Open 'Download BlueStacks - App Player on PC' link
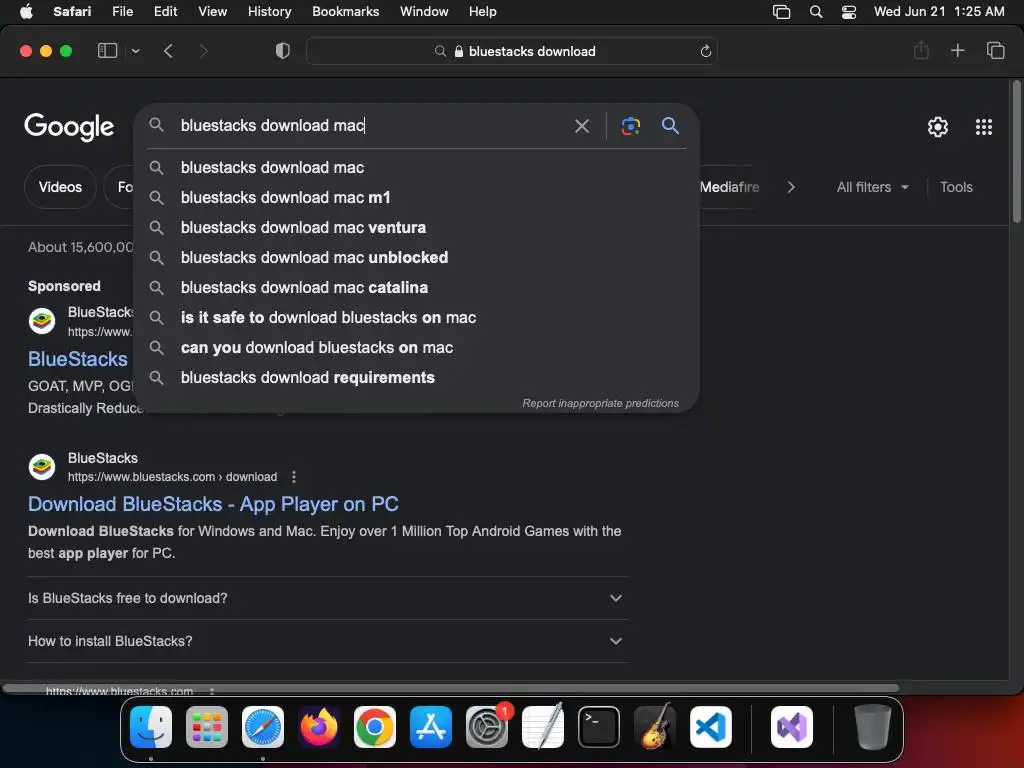 pos(213,504)
